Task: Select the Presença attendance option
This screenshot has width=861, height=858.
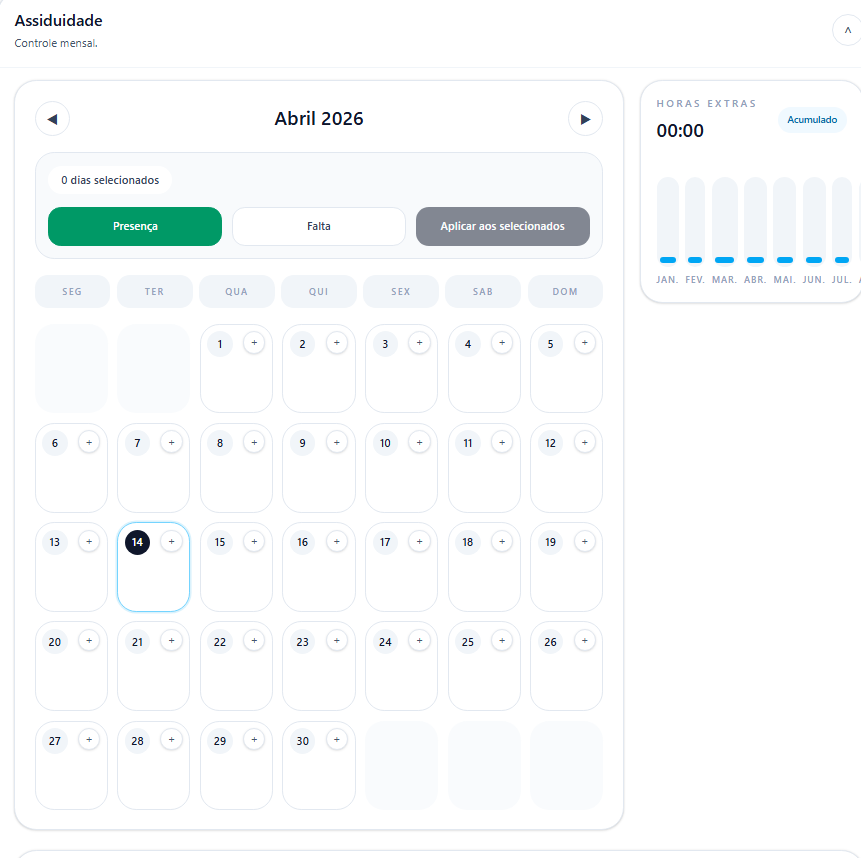Action: point(135,226)
